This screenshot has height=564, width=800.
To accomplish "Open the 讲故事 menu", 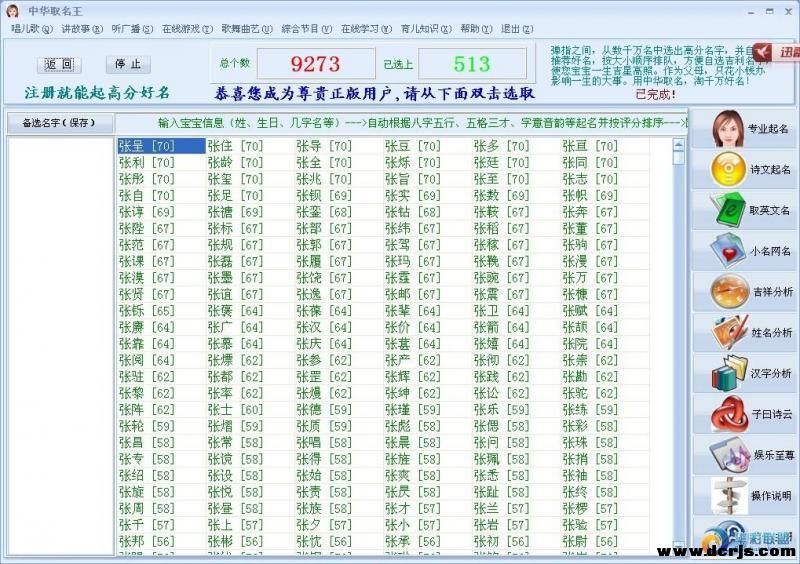I will [81, 29].
